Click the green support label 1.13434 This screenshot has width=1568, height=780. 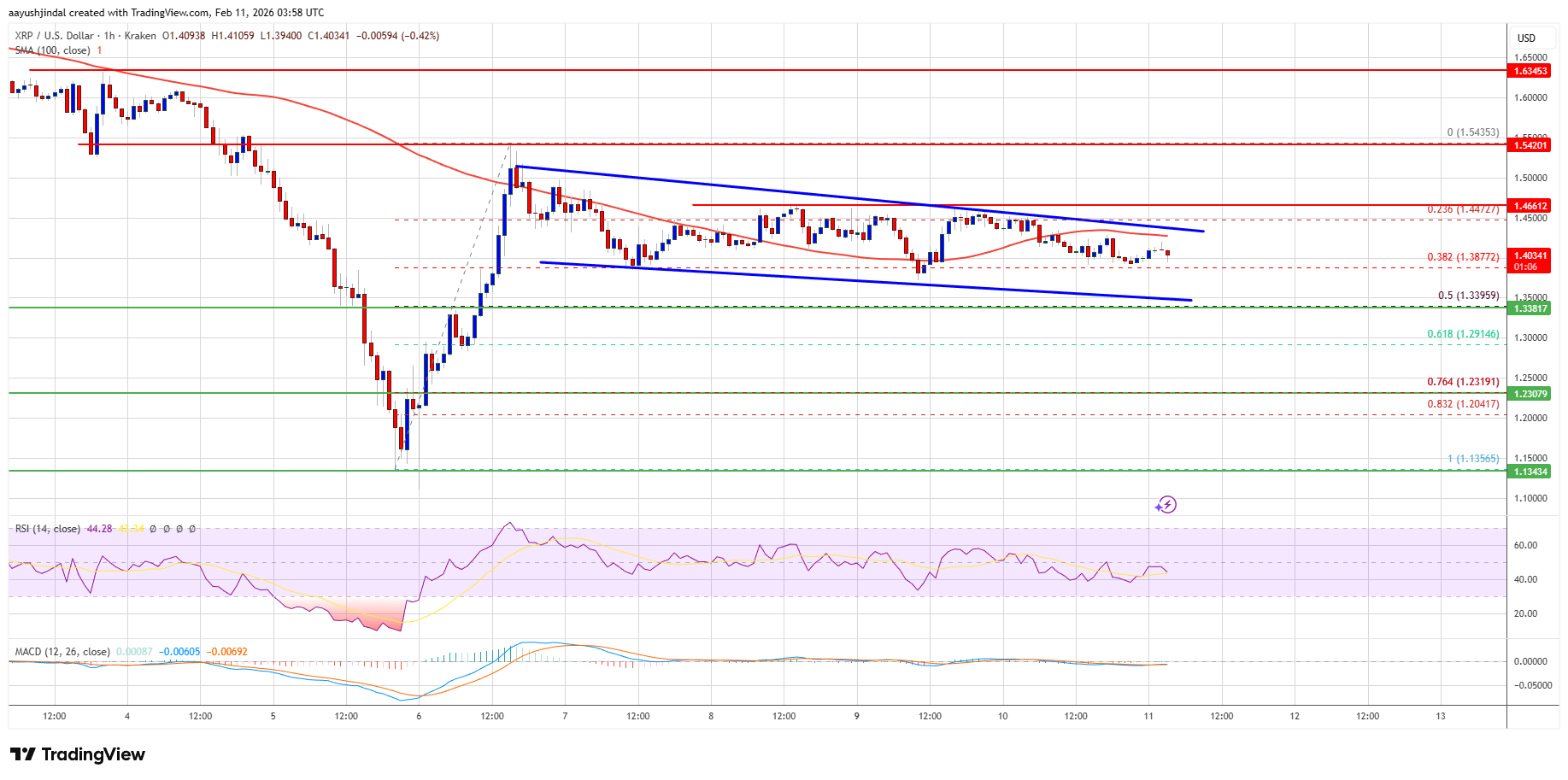click(x=1532, y=470)
